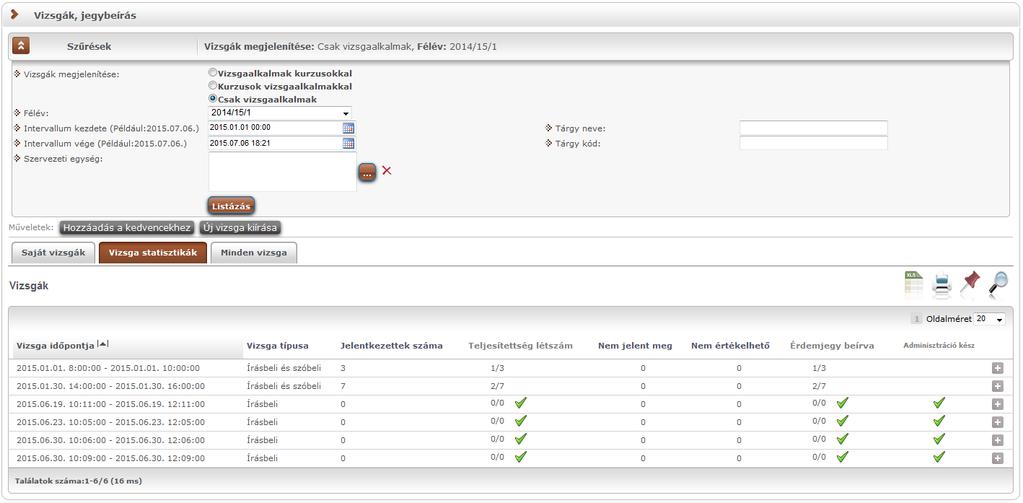Expand options for 2015.06.19. 10:11:00 exam row
Image resolution: width=1023 pixels, height=503 pixels.
point(997,404)
